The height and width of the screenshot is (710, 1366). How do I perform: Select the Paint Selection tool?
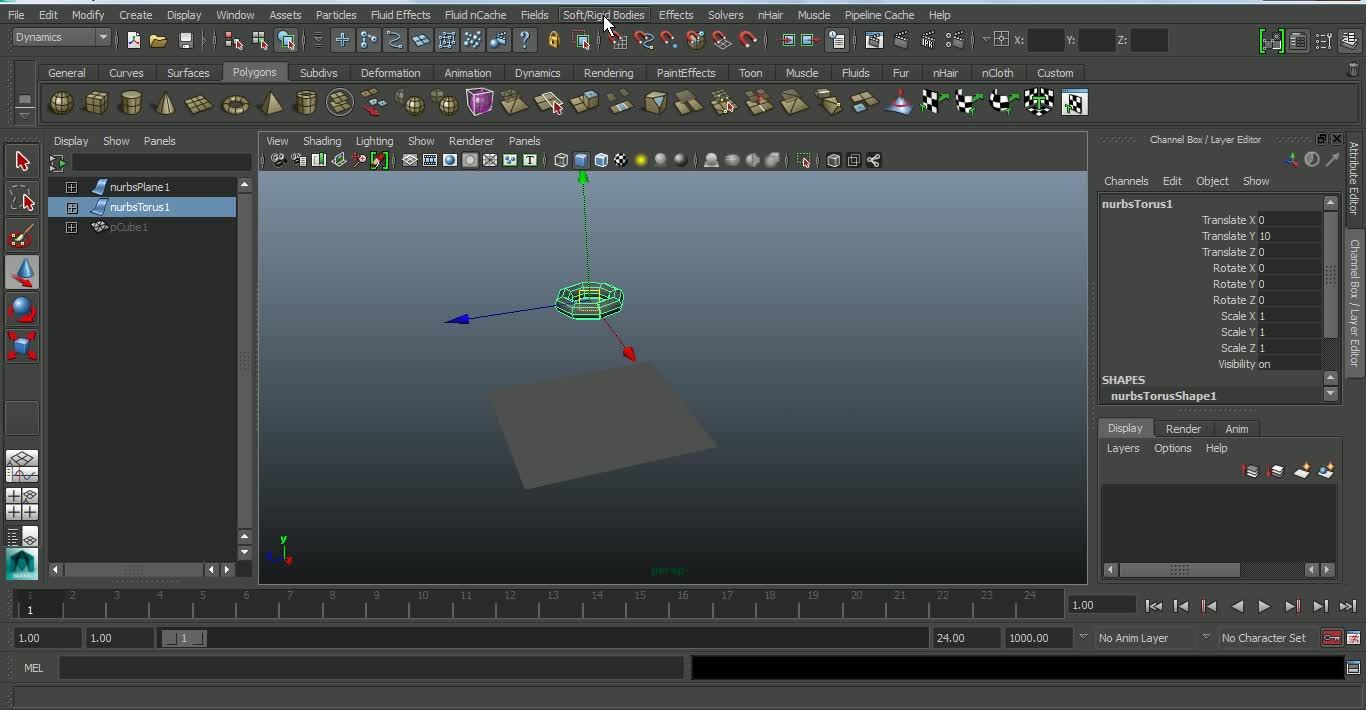click(22, 236)
